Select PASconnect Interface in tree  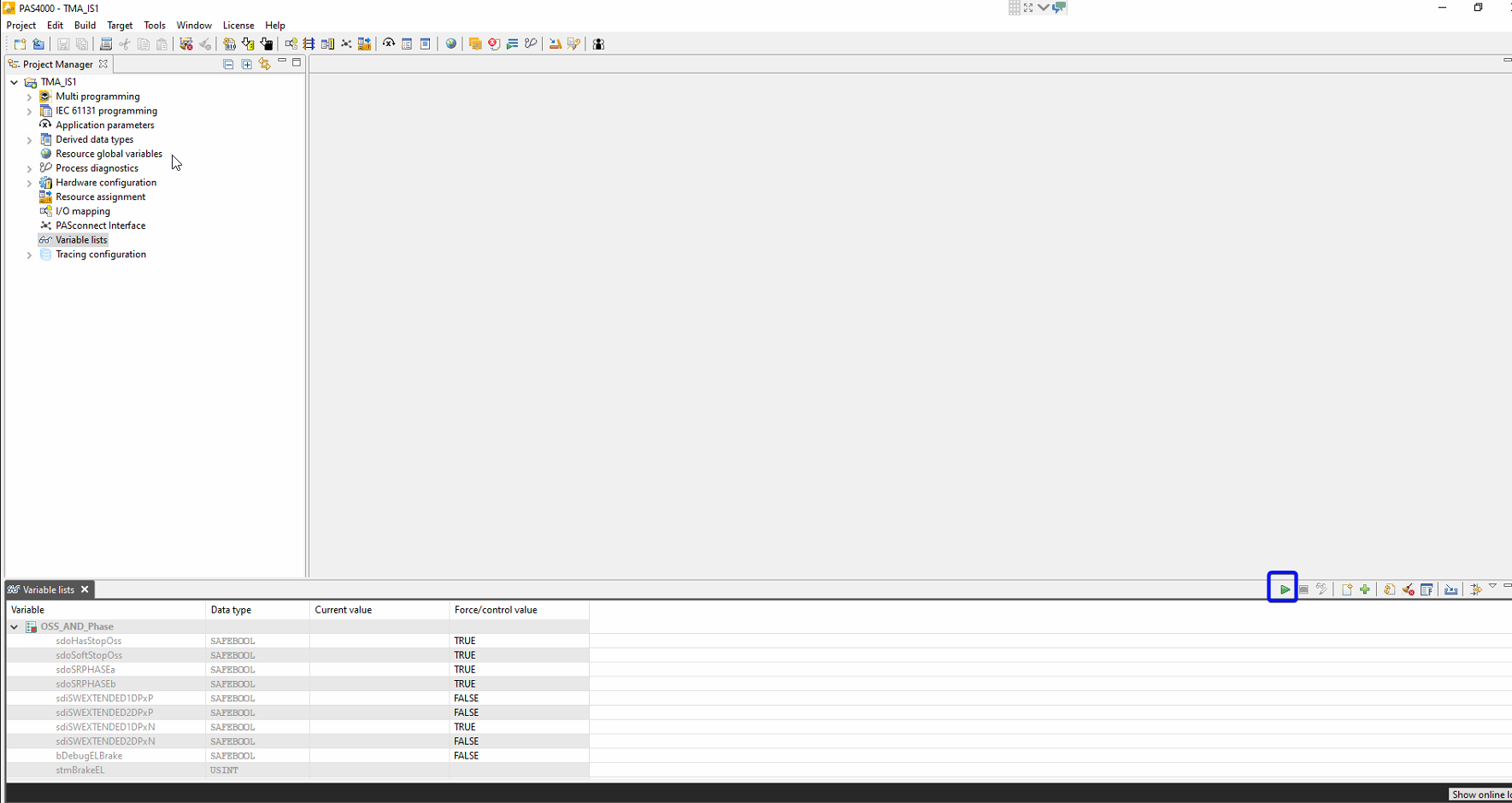click(101, 226)
